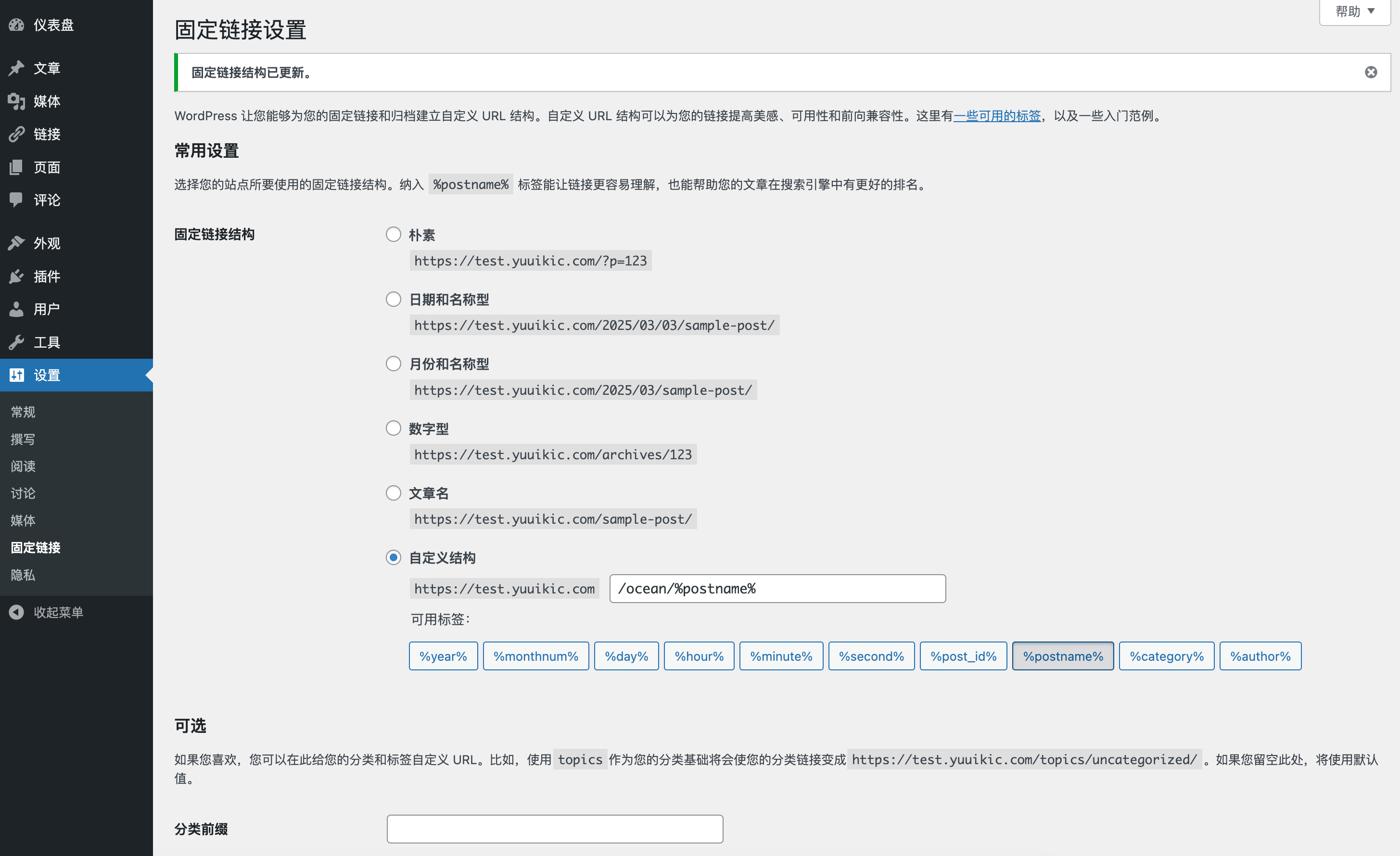Add the %category% tag button
The image size is (1400, 856).
pos(1166,656)
